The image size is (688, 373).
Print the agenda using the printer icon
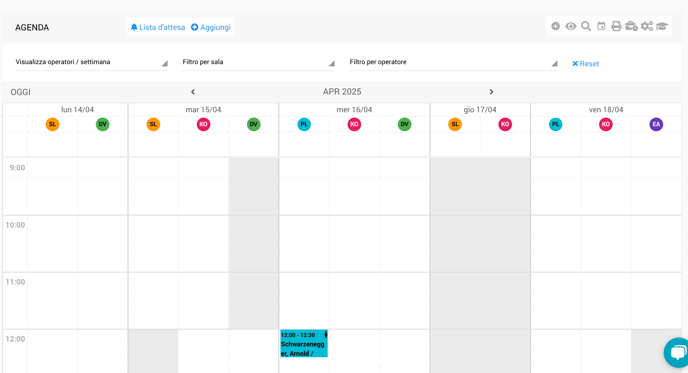coord(616,26)
